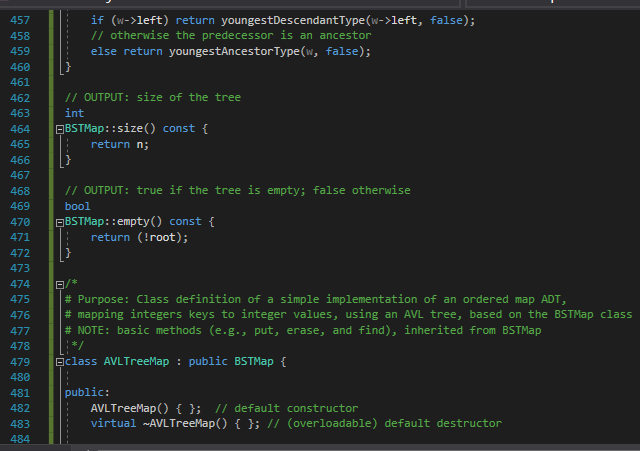The height and width of the screenshot is (451, 640).
Task: Click the closing brace on line 460
Action: [68, 67]
